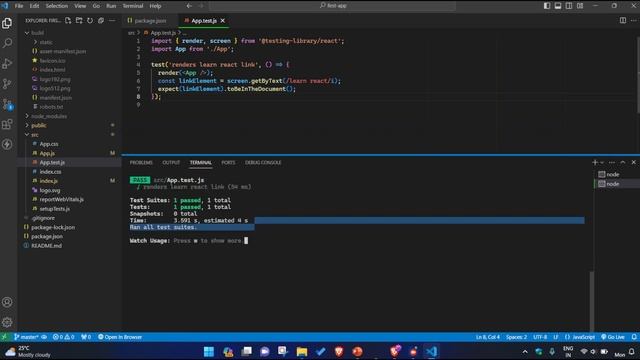Create new folder in Explorer
Screen dimensions: 640x360
(79, 20)
